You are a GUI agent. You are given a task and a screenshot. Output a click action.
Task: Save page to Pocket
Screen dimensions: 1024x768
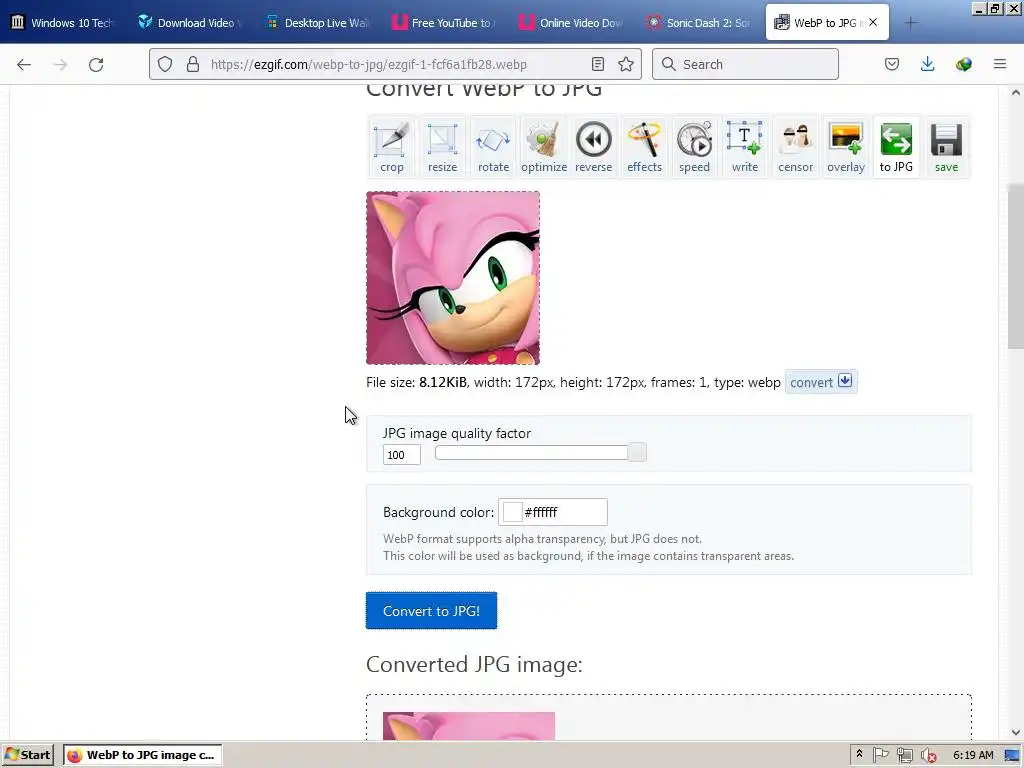click(x=891, y=64)
